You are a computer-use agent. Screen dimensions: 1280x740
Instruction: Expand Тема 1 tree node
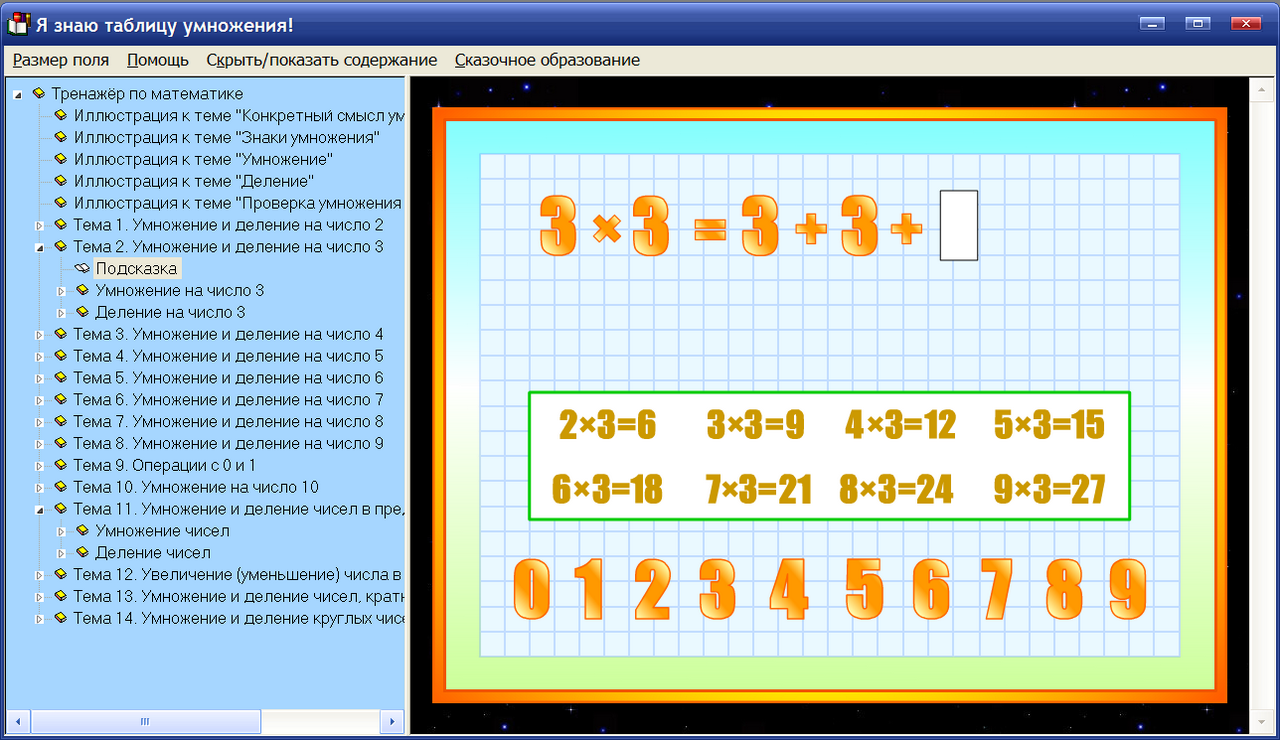pyautogui.click(x=39, y=225)
